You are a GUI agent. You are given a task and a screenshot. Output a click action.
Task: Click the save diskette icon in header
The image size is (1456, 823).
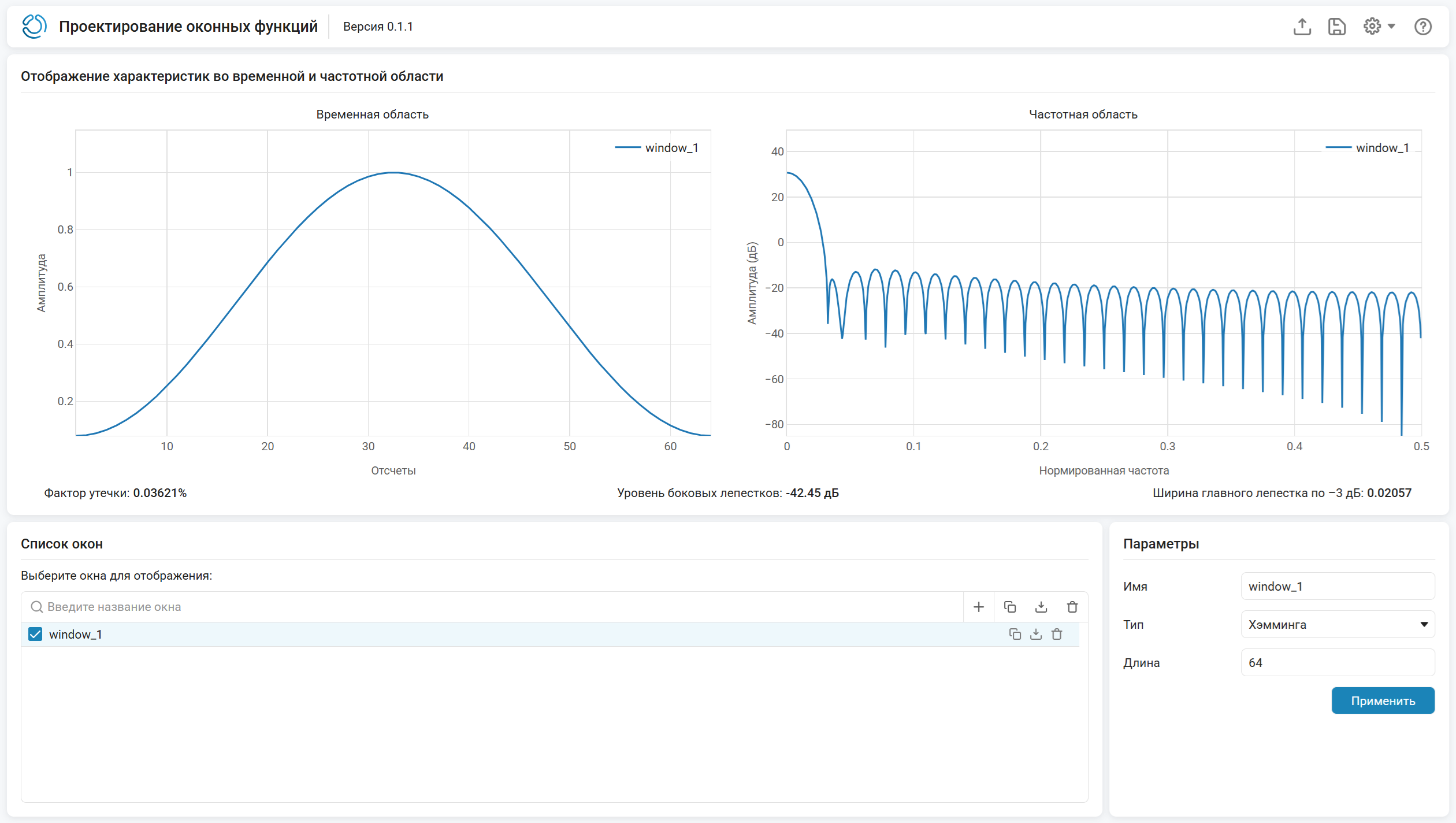coord(1337,27)
